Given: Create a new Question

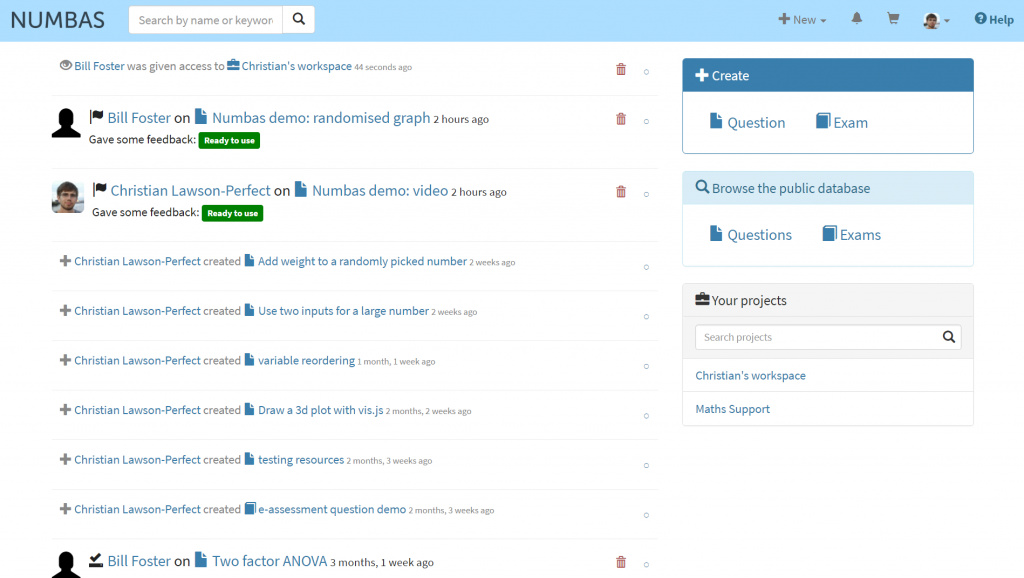Looking at the screenshot, I should pos(747,123).
